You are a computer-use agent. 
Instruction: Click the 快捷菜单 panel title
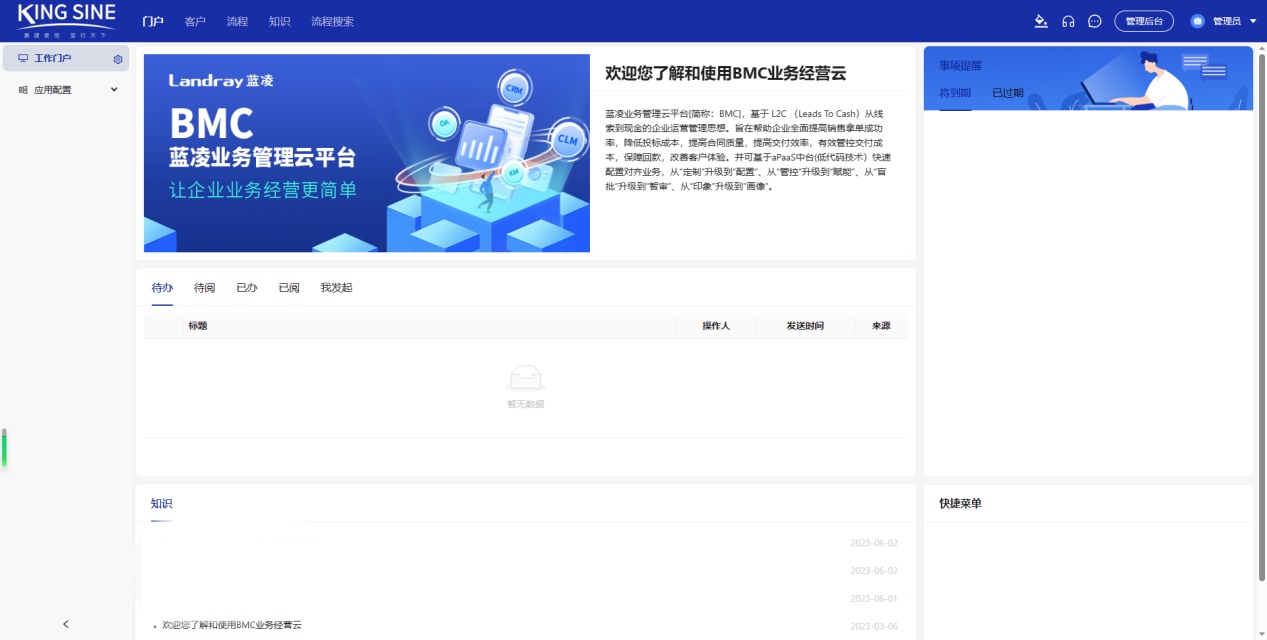(960, 504)
